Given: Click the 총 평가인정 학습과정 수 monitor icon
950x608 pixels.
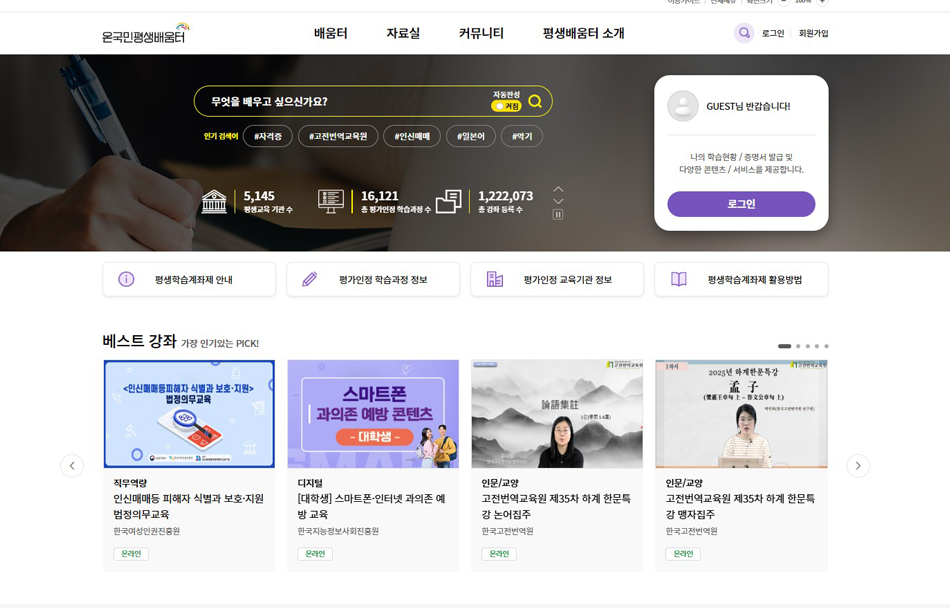Looking at the screenshot, I should [x=331, y=201].
